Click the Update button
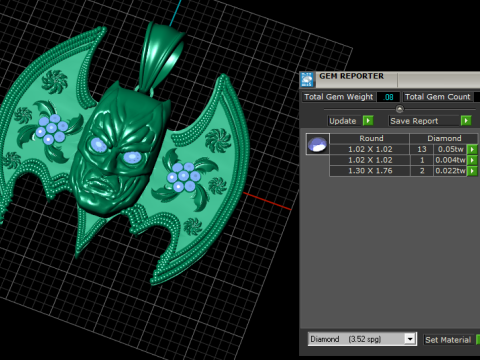Viewport: 480px width, 360px height. pyautogui.click(x=343, y=121)
